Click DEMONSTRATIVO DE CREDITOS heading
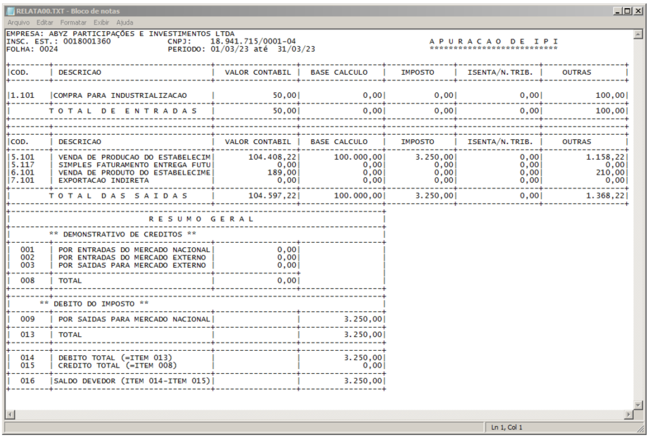Image resolution: width=650 pixels, height=437 pixels. [122, 234]
